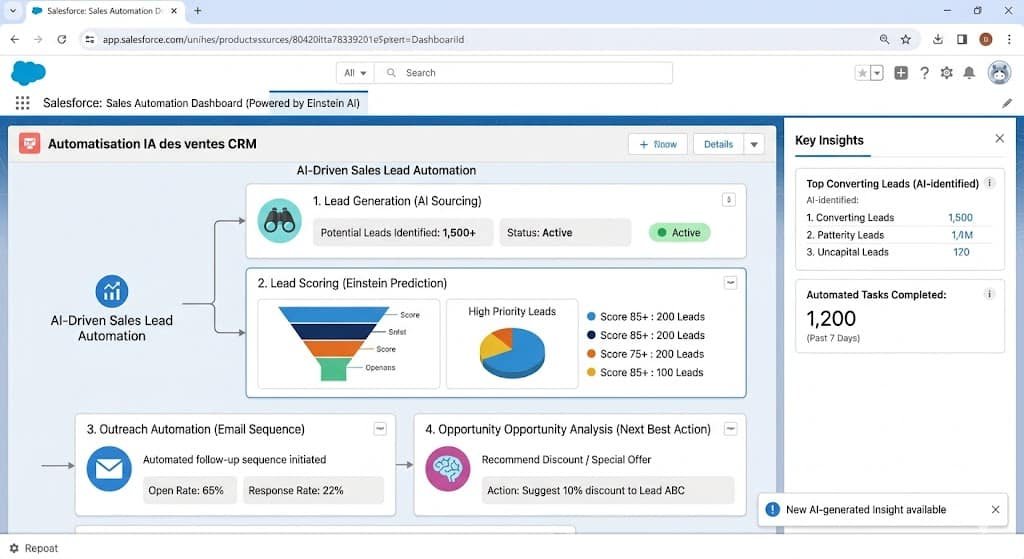Click the 1,4M Patterity Leads link

click(962, 235)
